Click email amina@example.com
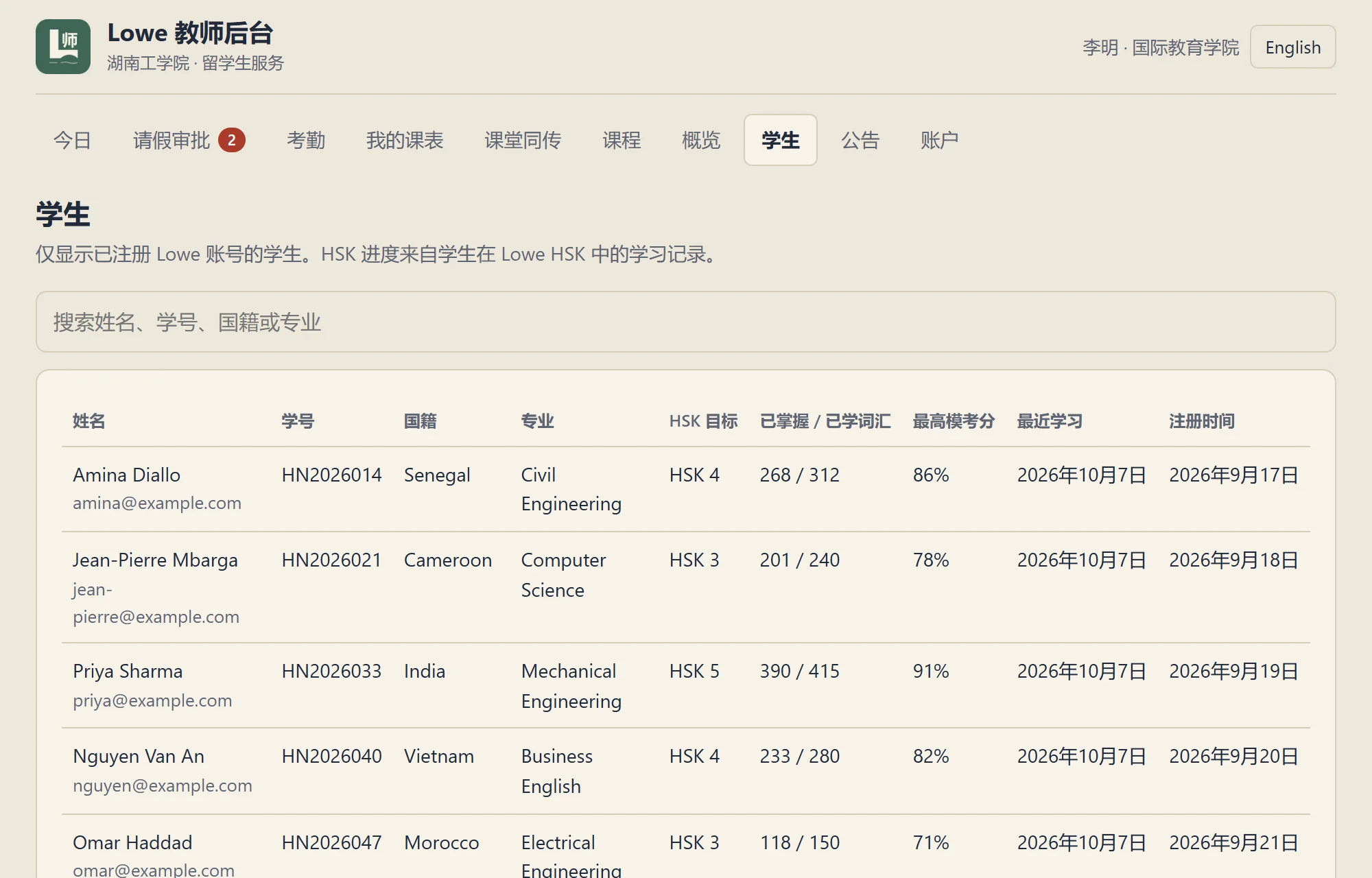Screen dimensions: 1372x878 [157, 503]
